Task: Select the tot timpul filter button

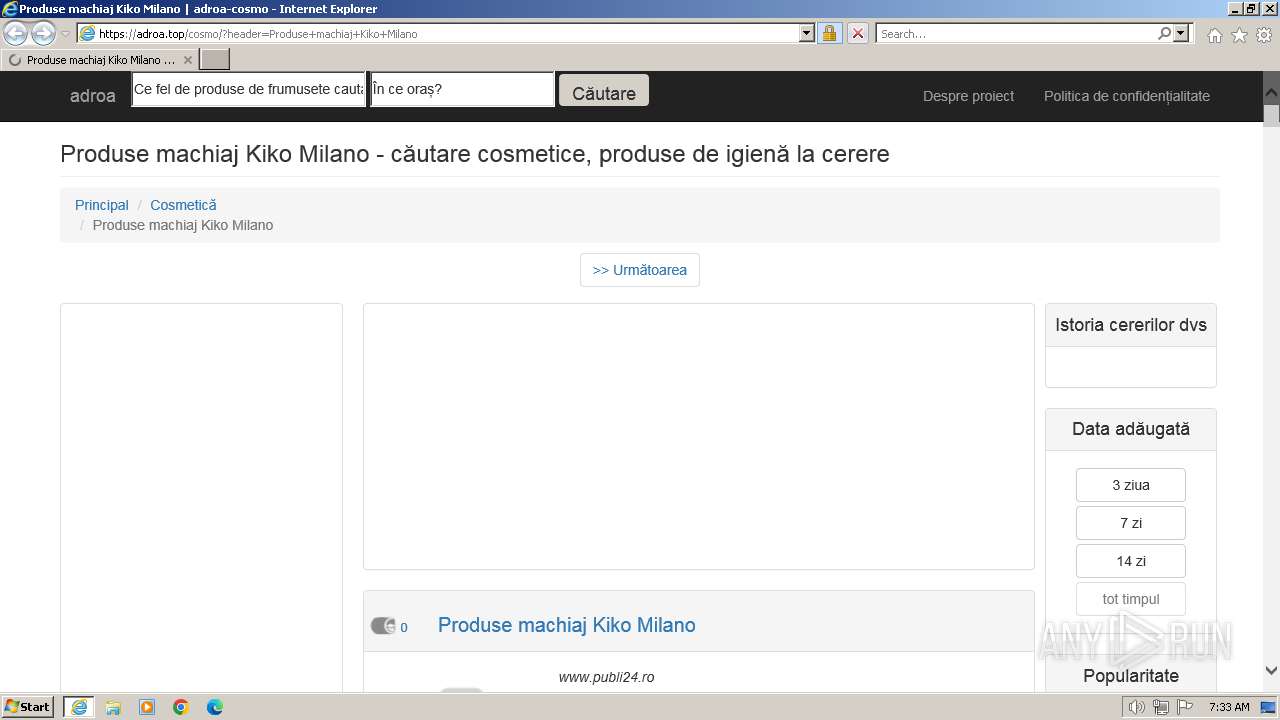Action: tap(1131, 599)
